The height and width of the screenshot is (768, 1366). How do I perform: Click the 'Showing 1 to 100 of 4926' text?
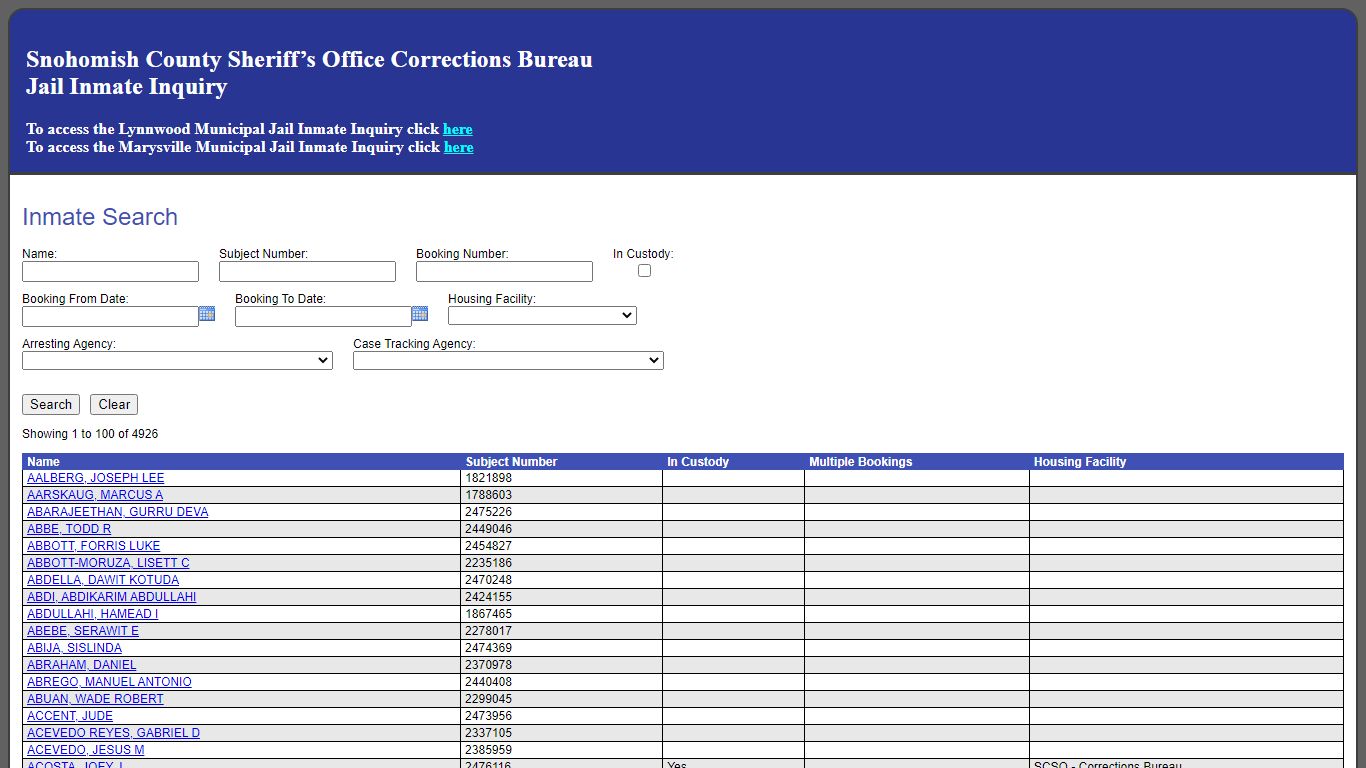[x=90, y=434]
